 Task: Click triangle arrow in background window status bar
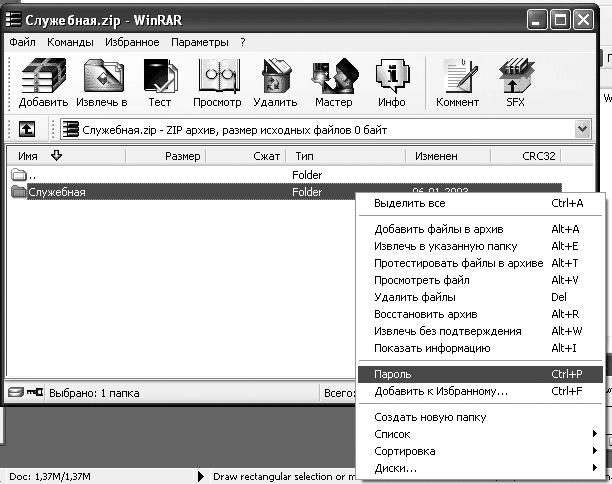coord(201,476)
